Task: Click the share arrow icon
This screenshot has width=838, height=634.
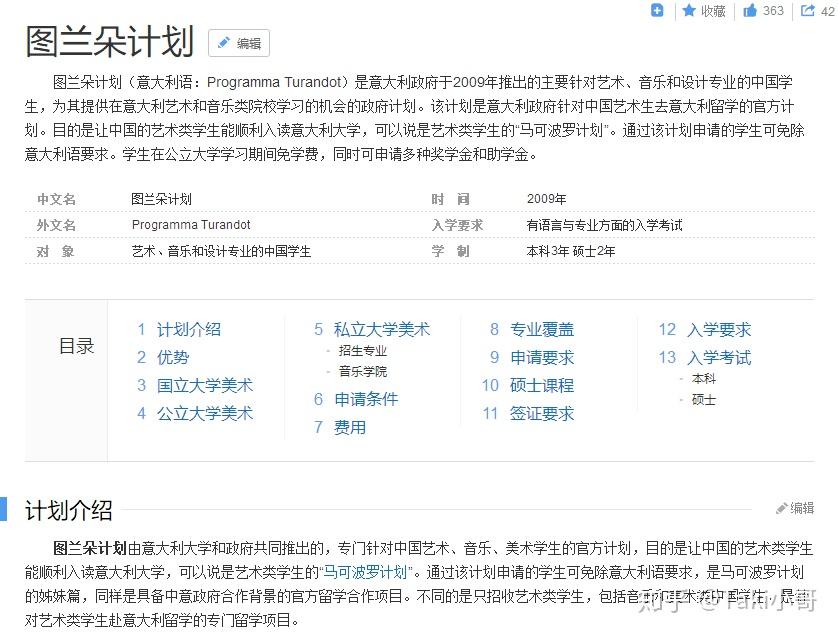Action: pos(808,10)
